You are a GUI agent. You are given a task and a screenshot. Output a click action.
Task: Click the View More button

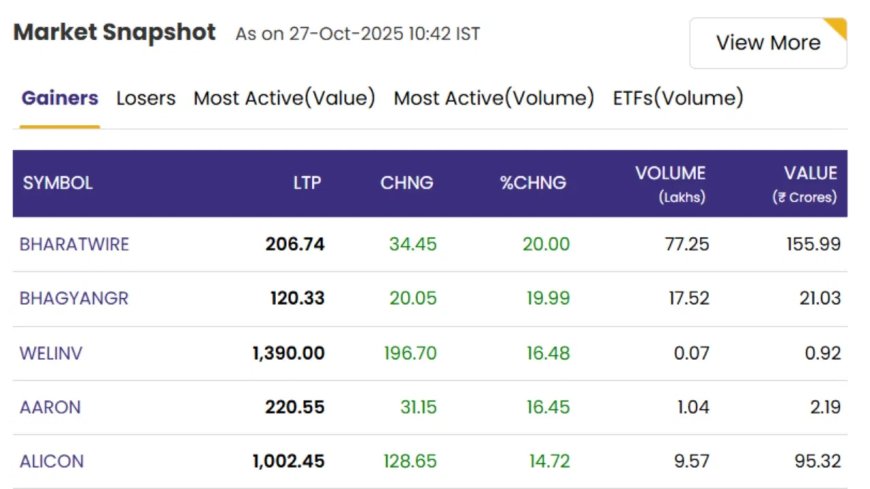coord(767,43)
